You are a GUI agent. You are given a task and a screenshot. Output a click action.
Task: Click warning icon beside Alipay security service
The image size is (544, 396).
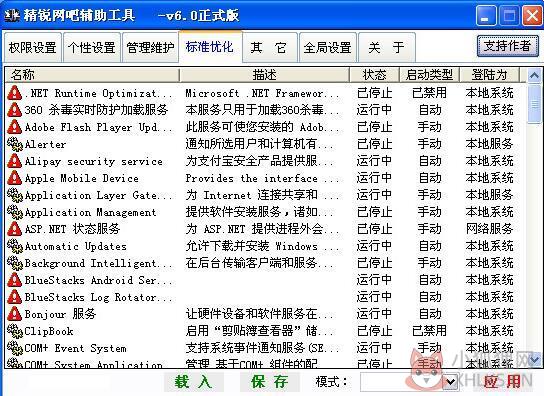tap(15, 161)
